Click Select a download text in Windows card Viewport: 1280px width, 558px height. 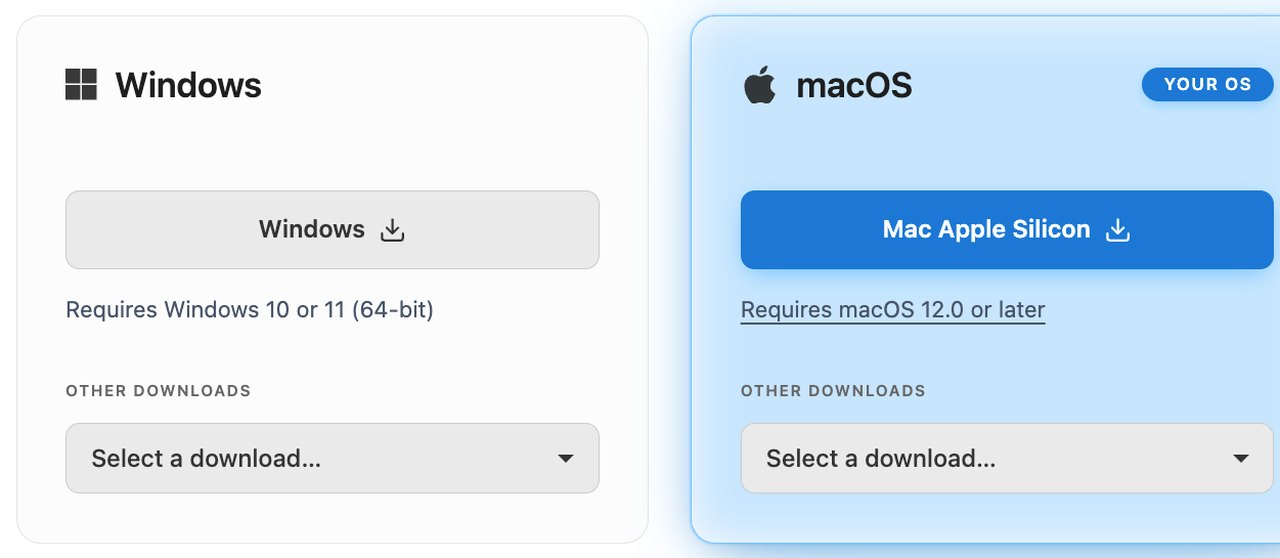point(206,458)
